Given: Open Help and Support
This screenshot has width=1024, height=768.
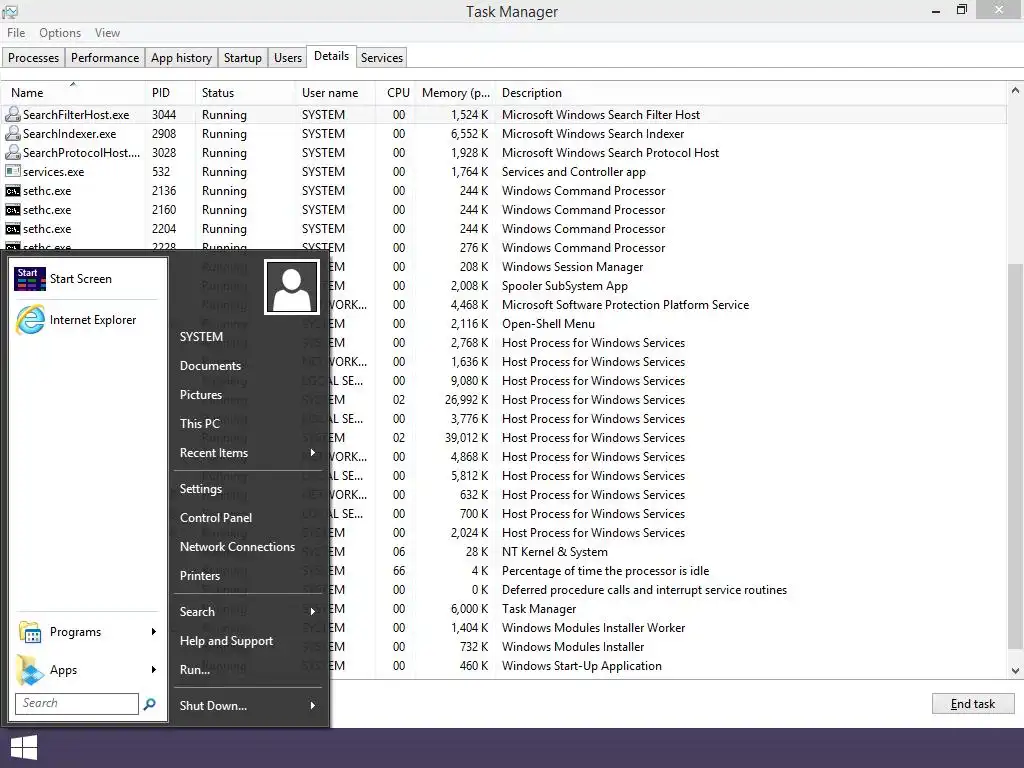Looking at the screenshot, I should coord(227,641).
